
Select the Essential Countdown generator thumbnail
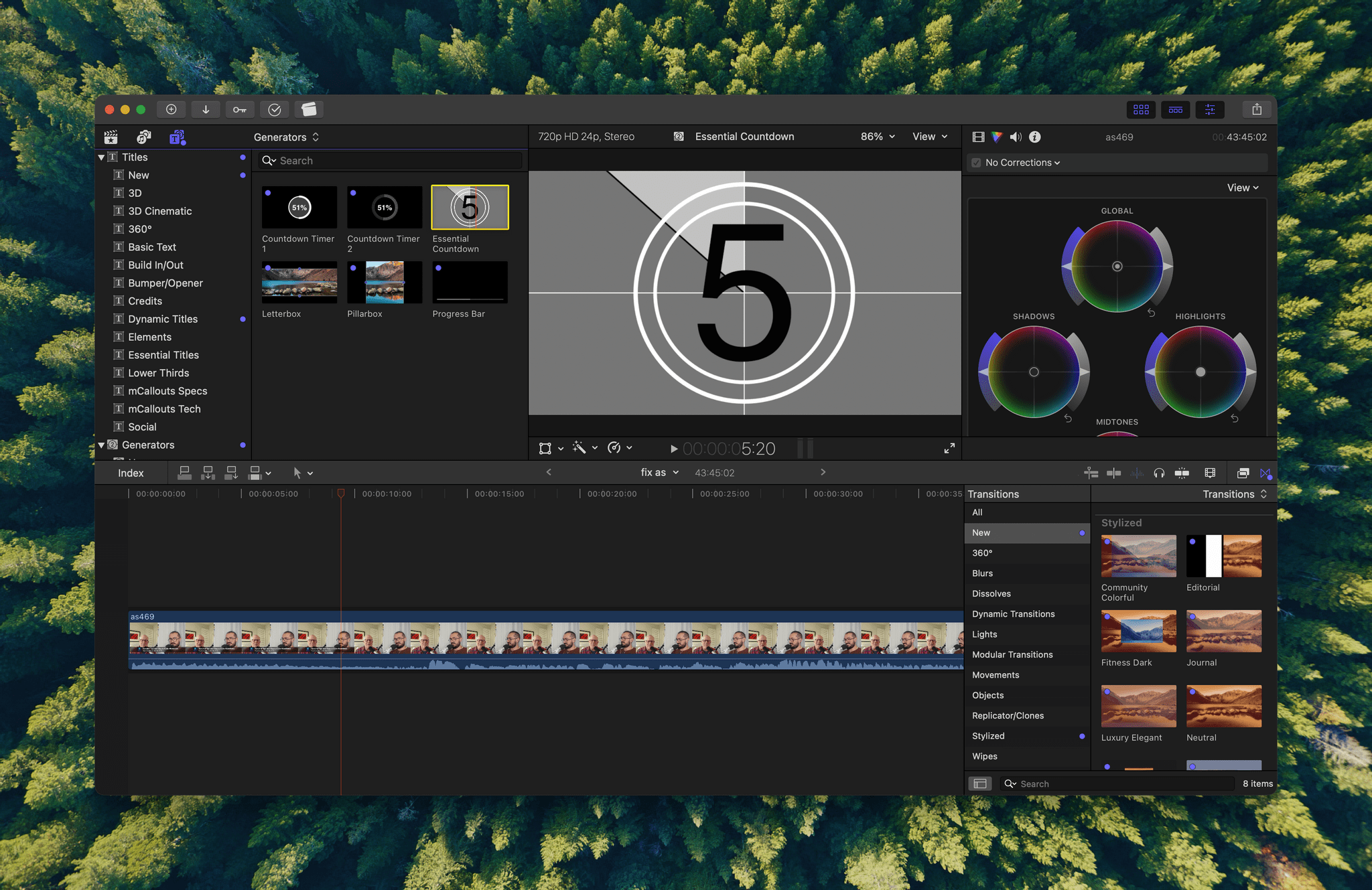tap(470, 208)
